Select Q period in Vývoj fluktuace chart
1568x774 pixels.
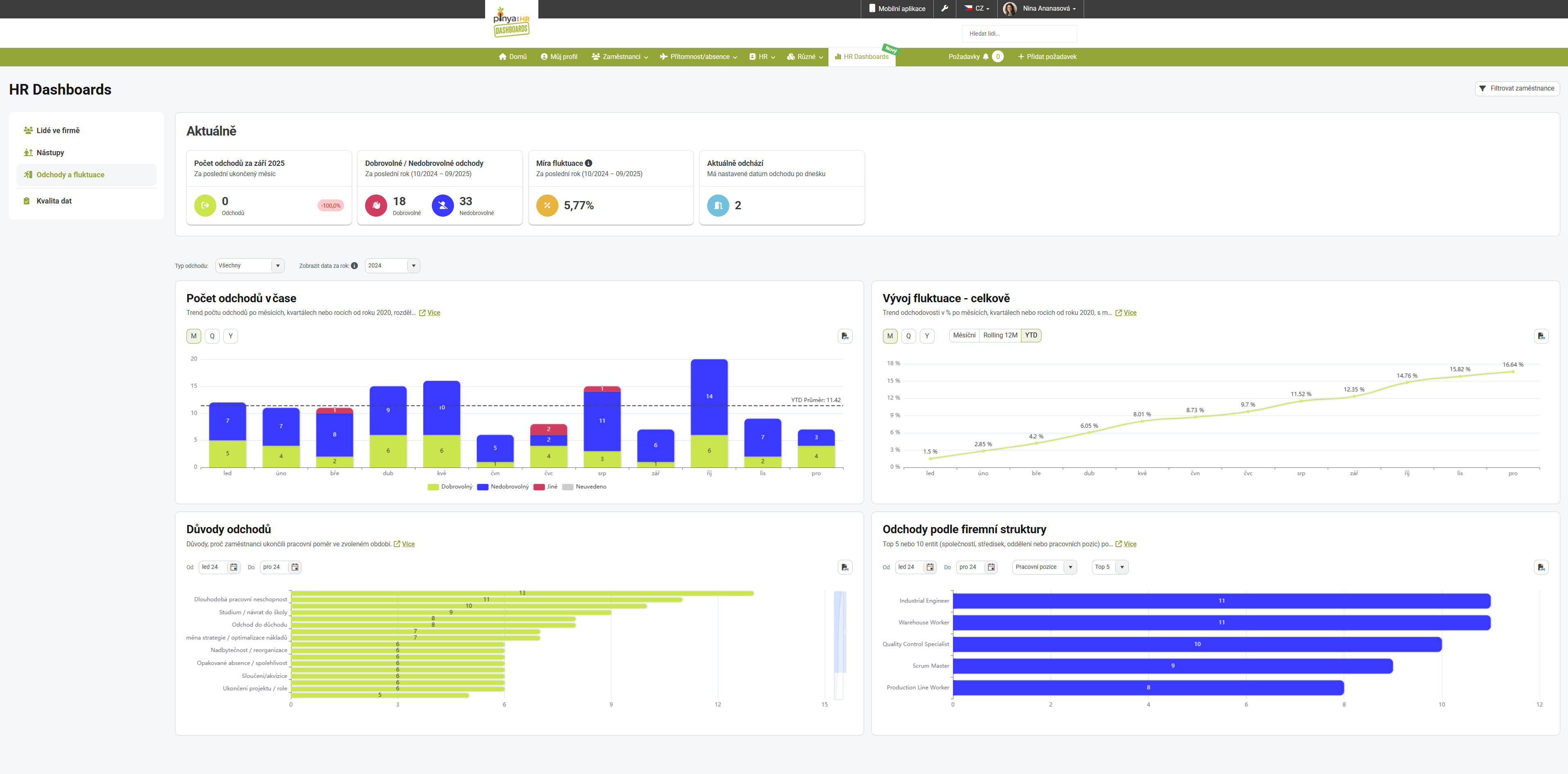click(x=909, y=336)
